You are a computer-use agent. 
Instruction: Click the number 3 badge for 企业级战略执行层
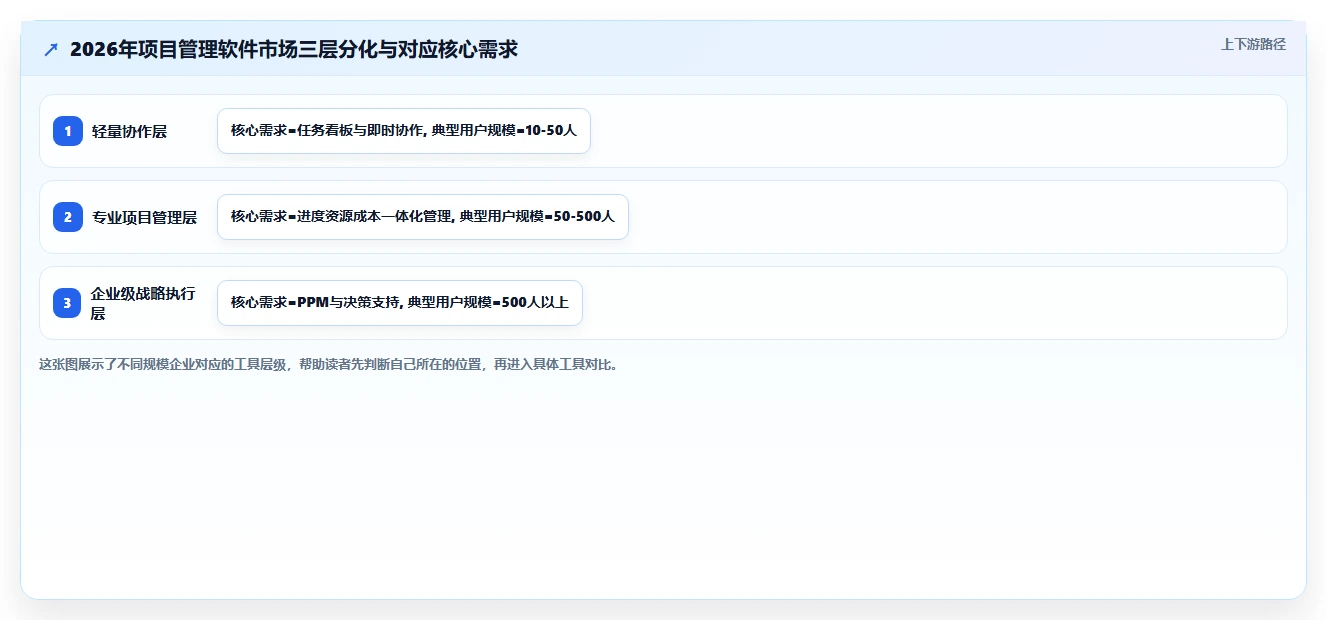tap(68, 303)
